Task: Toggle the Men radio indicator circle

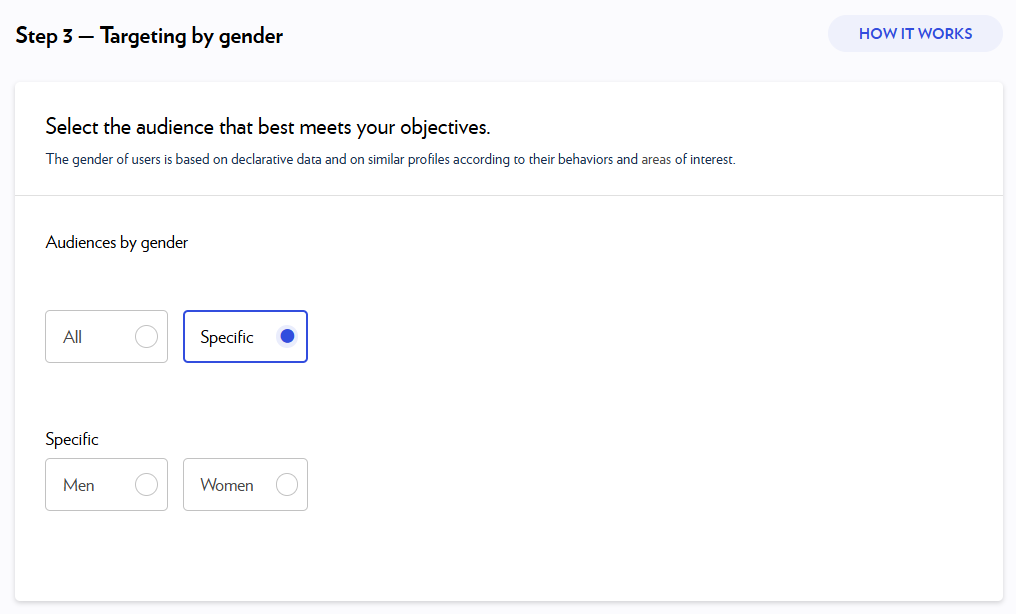Action: pyautogui.click(x=147, y=484)
